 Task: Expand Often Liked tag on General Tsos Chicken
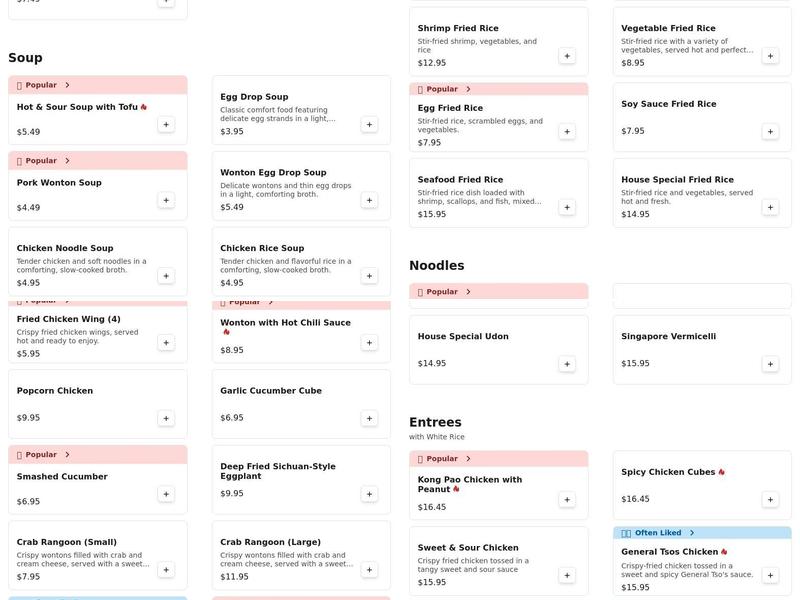pos(691,533)
